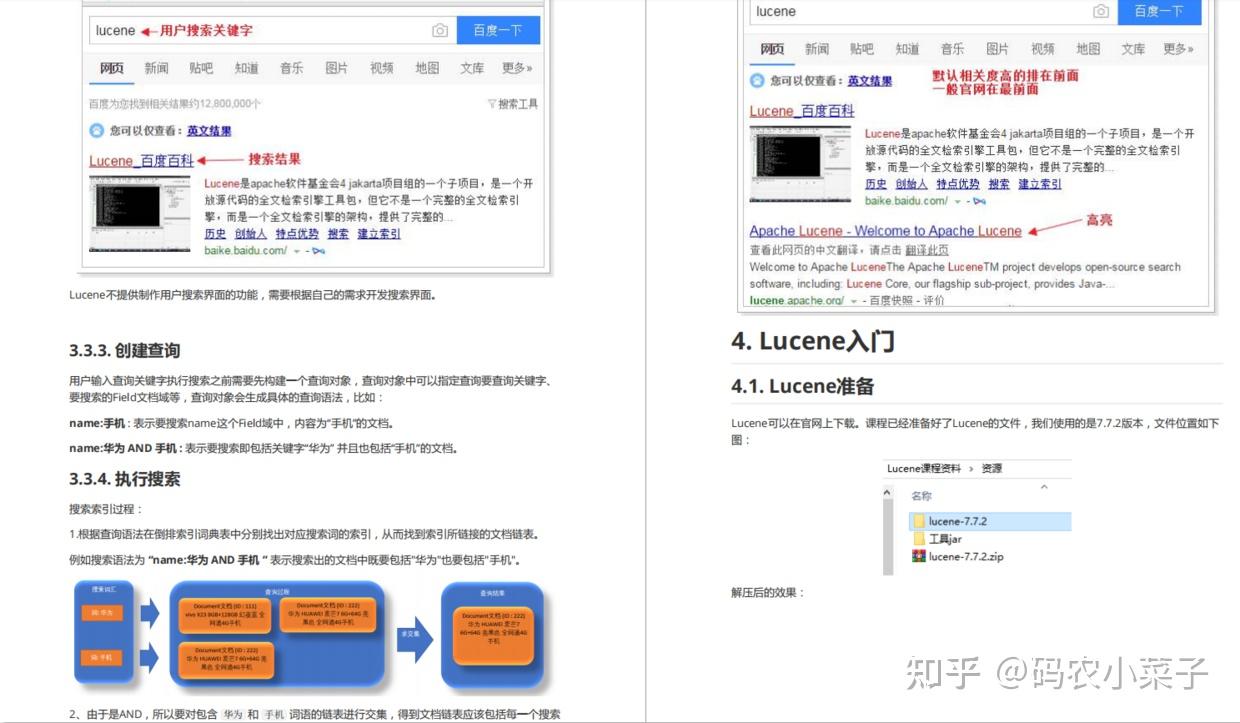This screenshot has height=723, width=1240.
Task: Click the 工具jar folder icon
Action: 920,539
